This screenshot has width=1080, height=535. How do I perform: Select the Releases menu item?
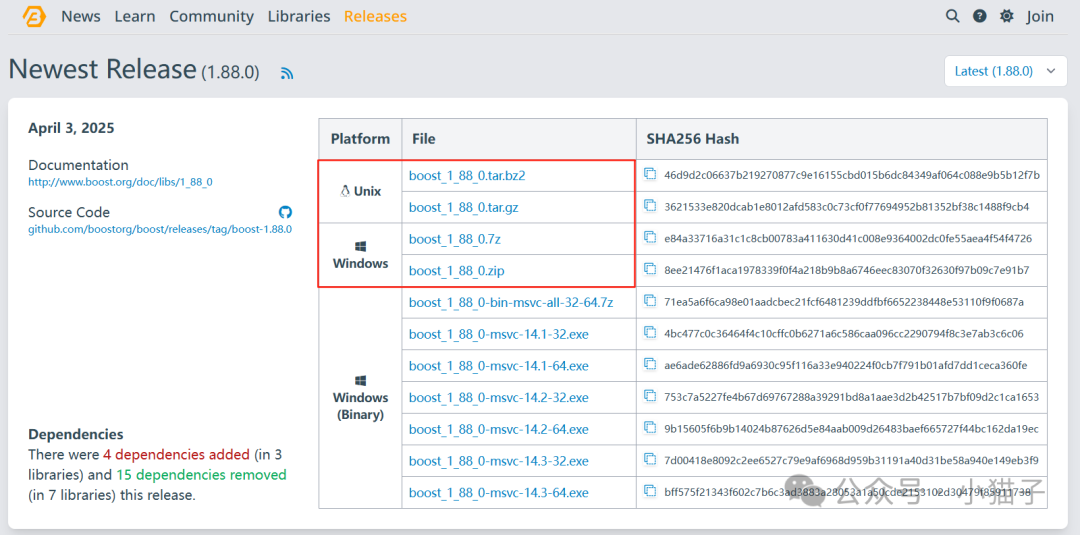[x=375, y=17]
